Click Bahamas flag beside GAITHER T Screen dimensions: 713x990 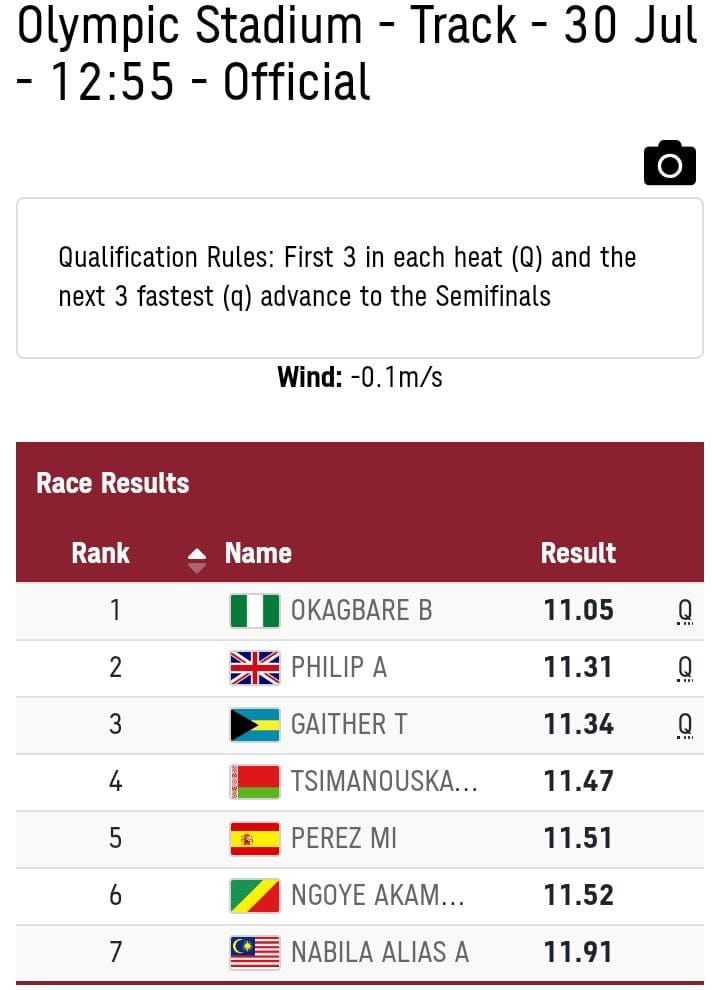255,725
